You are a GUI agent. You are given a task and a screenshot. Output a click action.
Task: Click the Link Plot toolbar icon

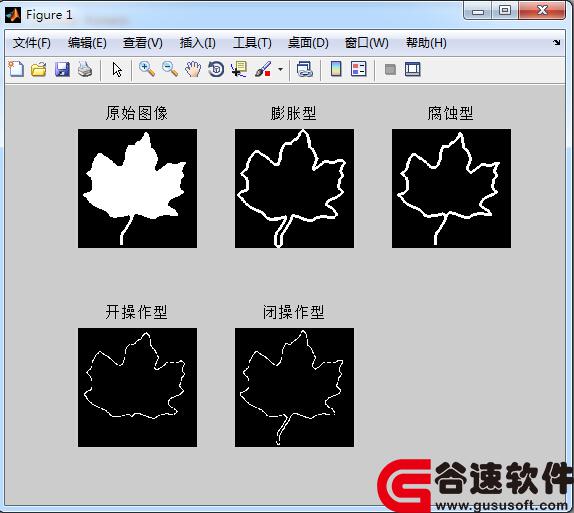[305, 69]
